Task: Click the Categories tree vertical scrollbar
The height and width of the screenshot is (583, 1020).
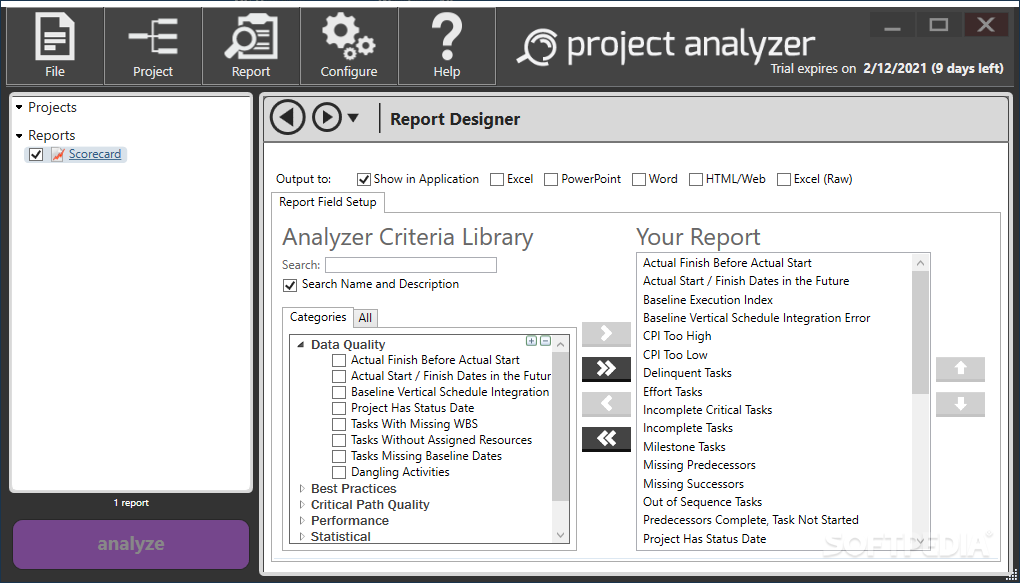Action: [x=561, y=426]
